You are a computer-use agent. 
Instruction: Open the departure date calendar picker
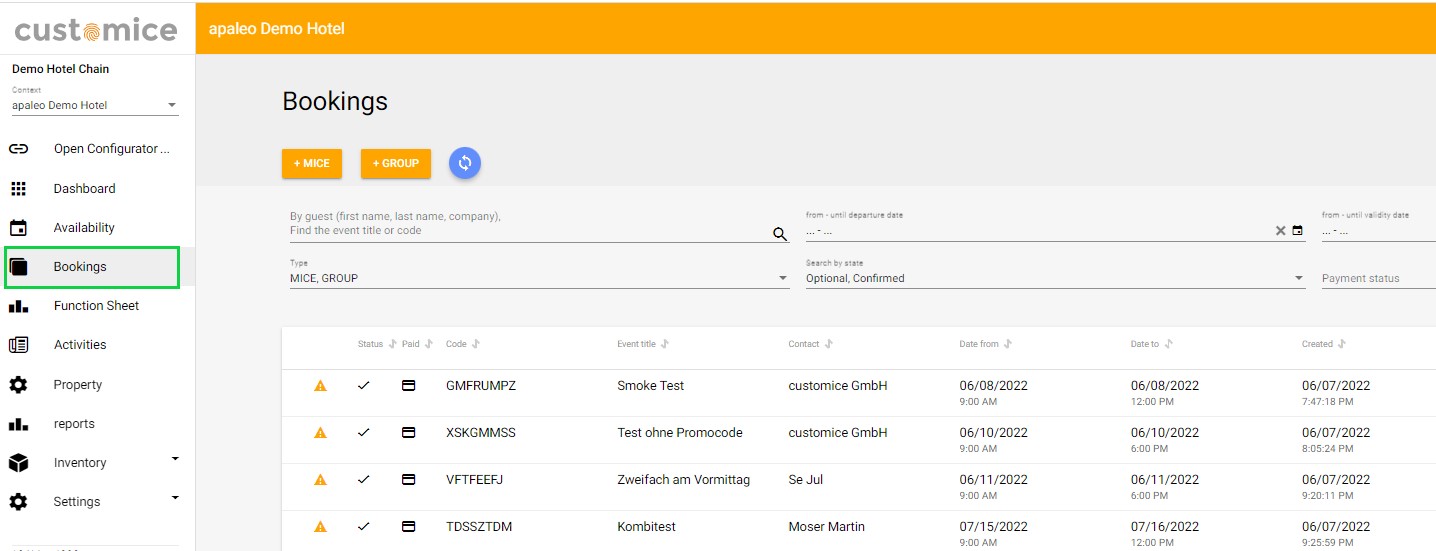[x=1298, y=231]
